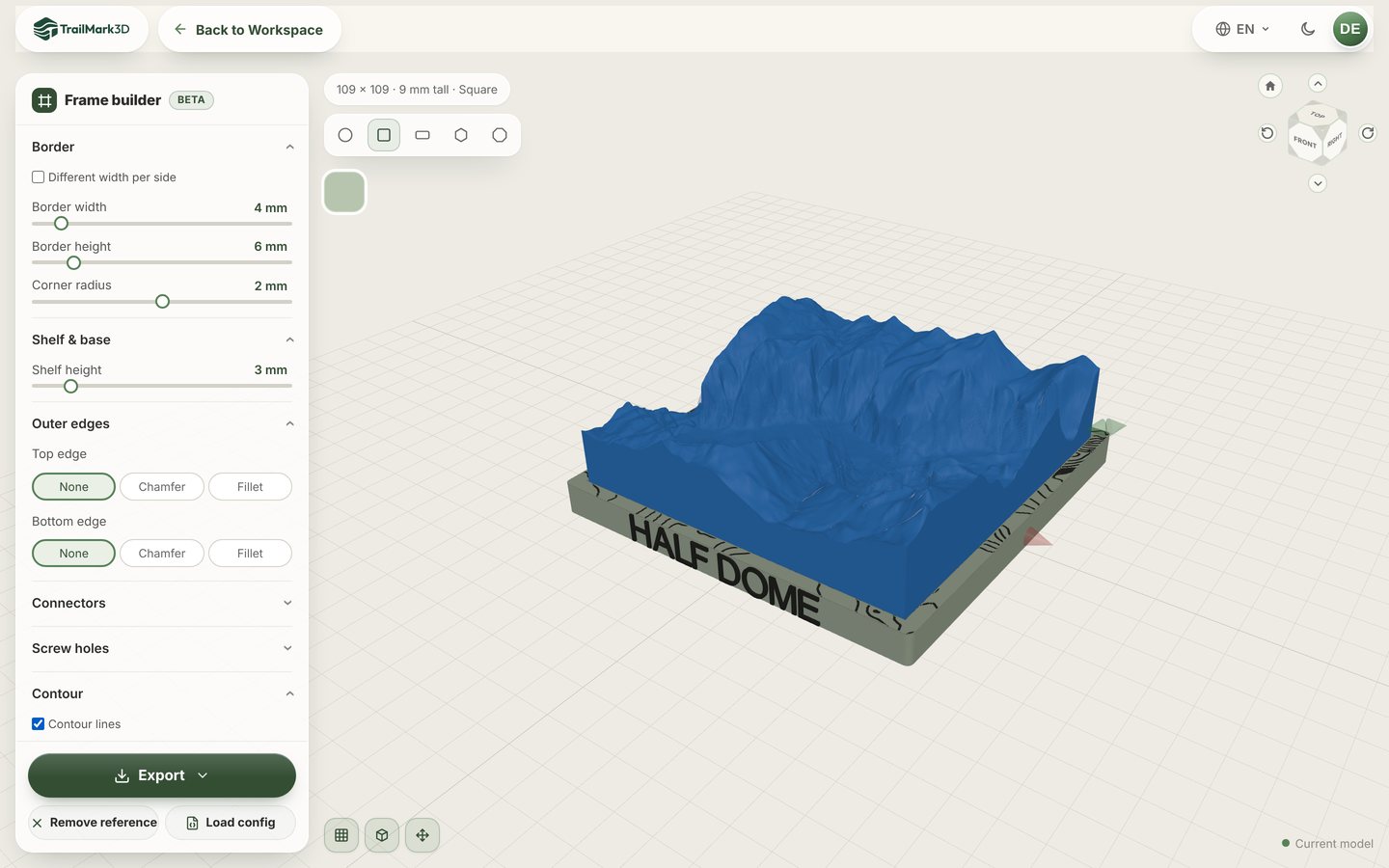
Task: Select the circle frame shape
Action: (345, 135)
